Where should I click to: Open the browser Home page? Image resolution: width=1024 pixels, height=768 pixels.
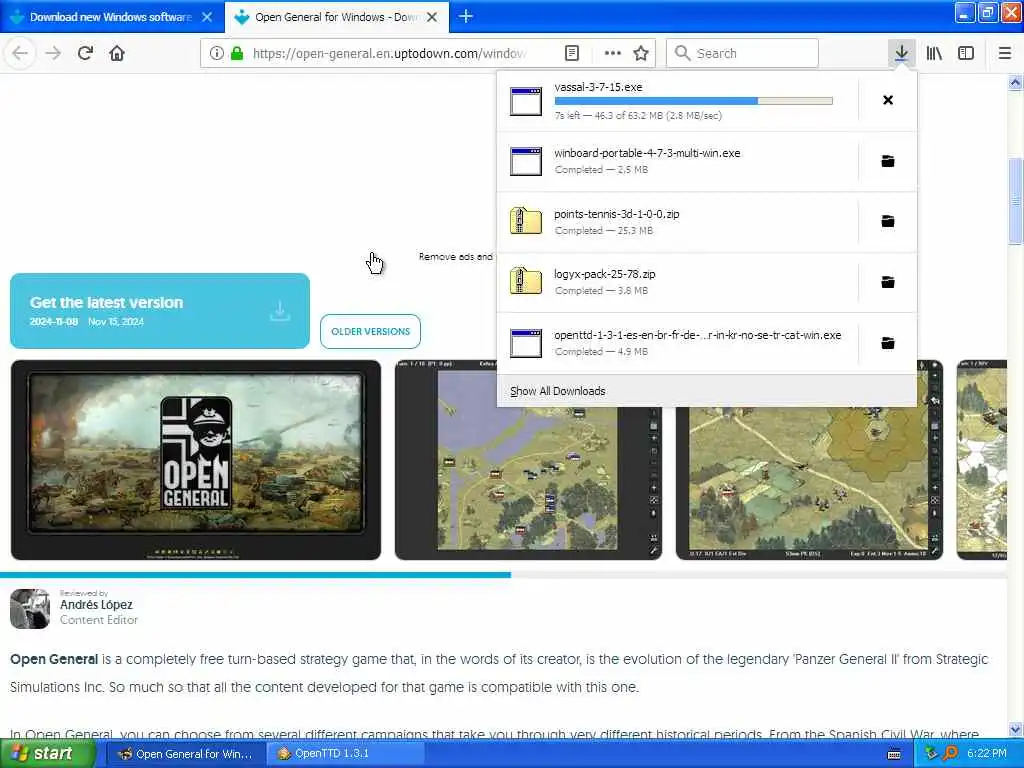click(x=117, y=53)
